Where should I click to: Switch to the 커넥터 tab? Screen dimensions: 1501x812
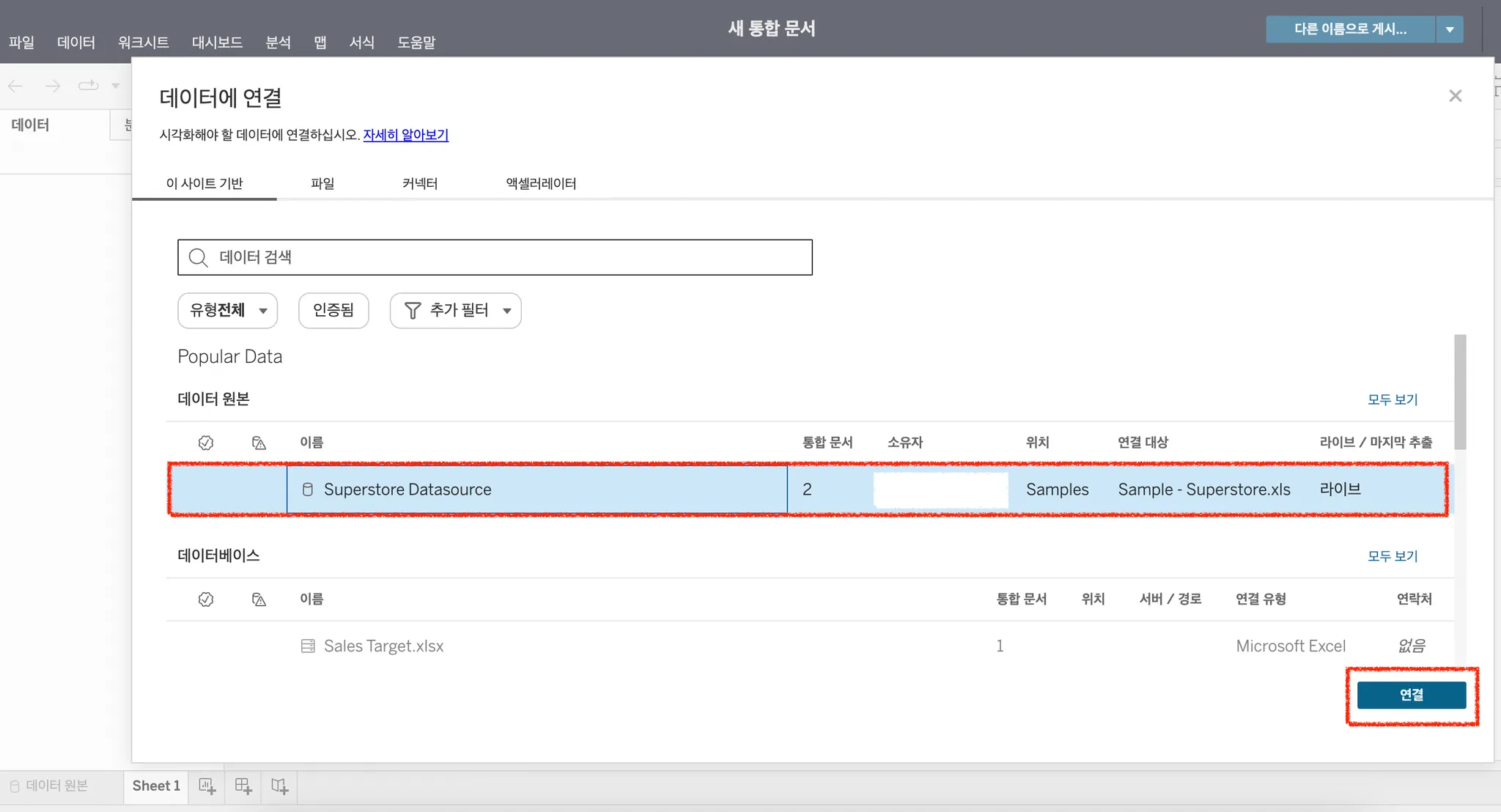[x=420, y=183]
